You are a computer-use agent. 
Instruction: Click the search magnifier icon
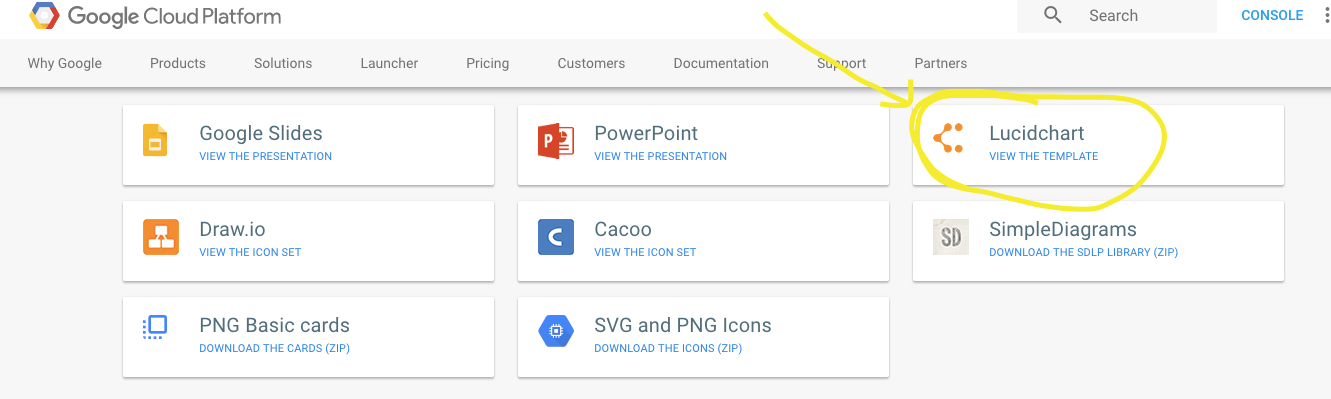coord(1052,15)
